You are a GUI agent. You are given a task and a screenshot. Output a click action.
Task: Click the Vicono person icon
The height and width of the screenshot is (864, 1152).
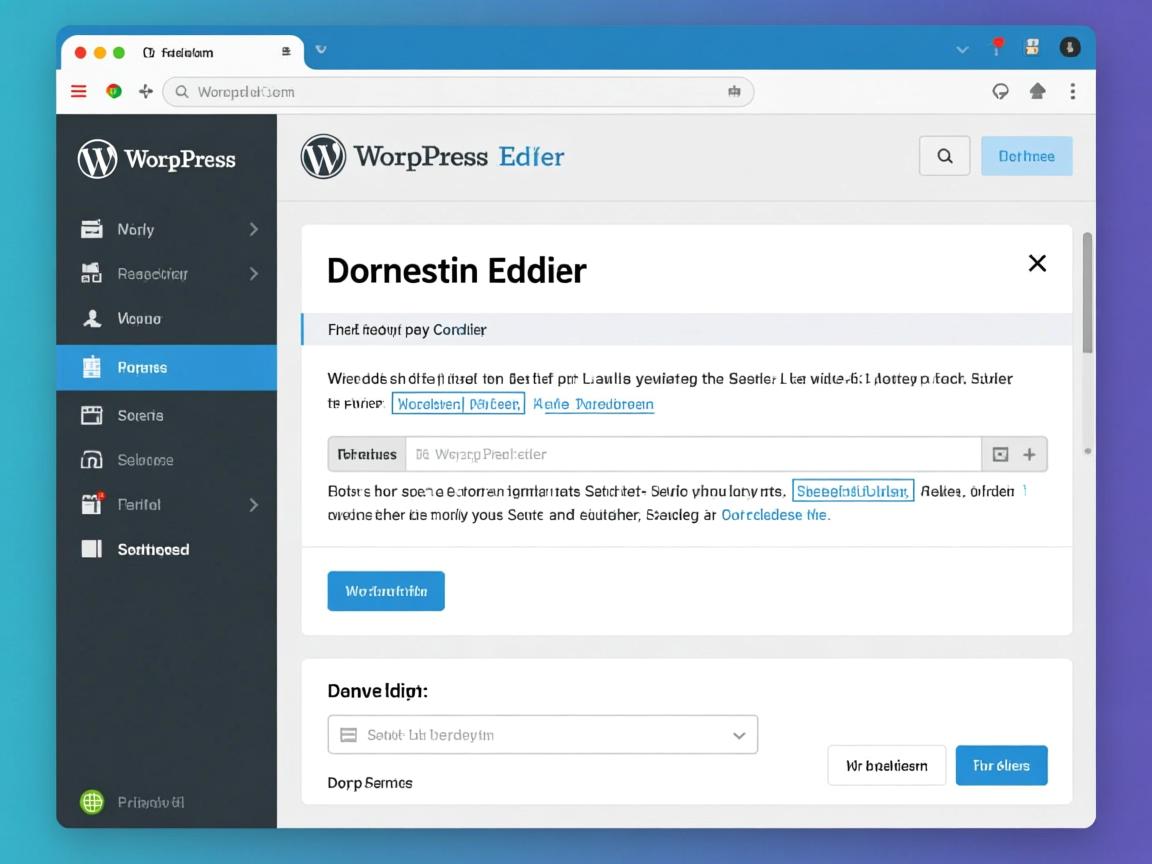(92, 318)
